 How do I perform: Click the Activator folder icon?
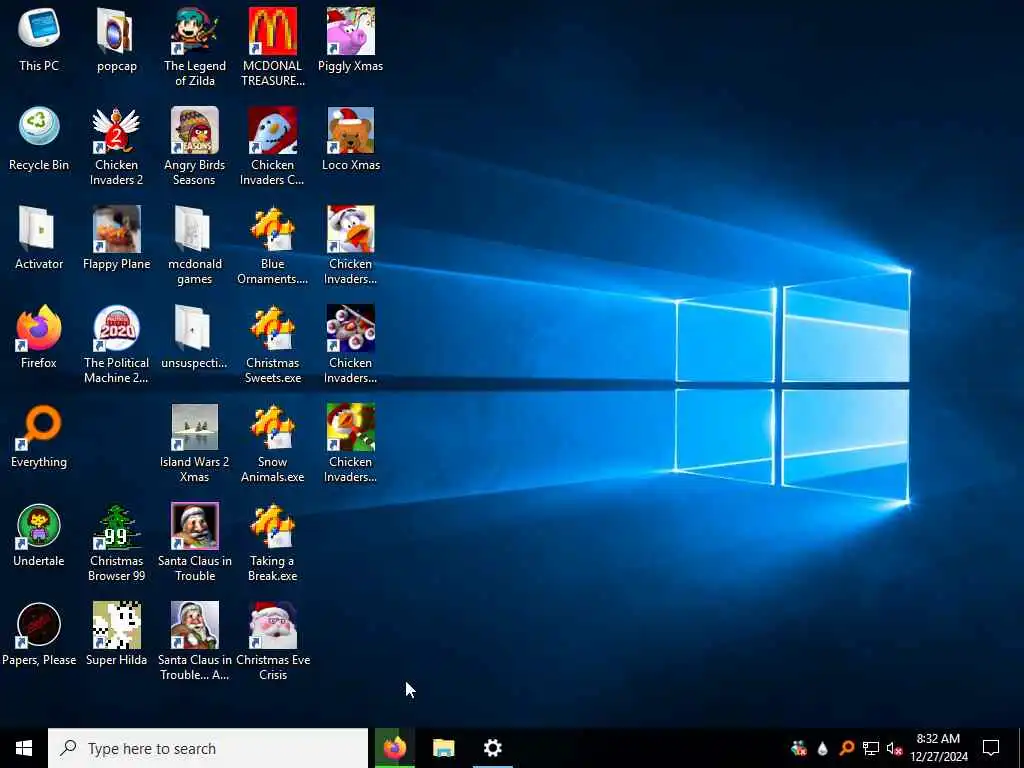coord(39,229)
